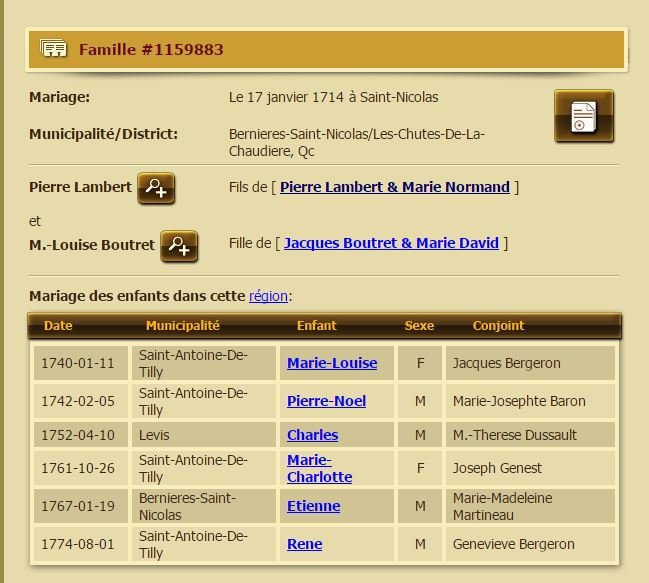Click the marriage date text Le 17 janvier 1714
Viewport: 649px width, 583px height.
286,97
